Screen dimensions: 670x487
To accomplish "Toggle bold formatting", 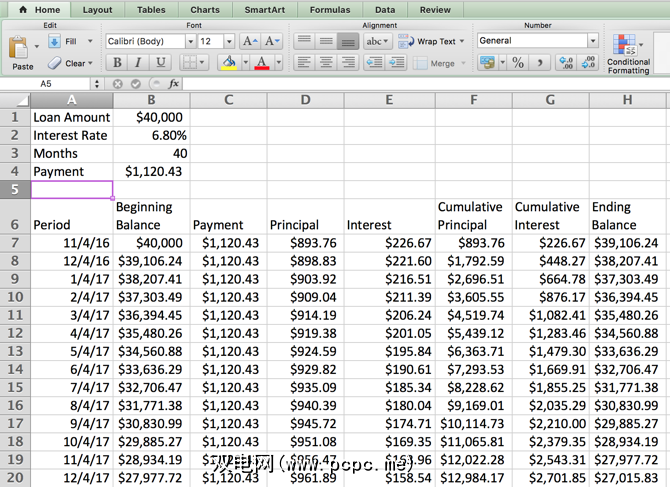I will click(x=117, y=63).
